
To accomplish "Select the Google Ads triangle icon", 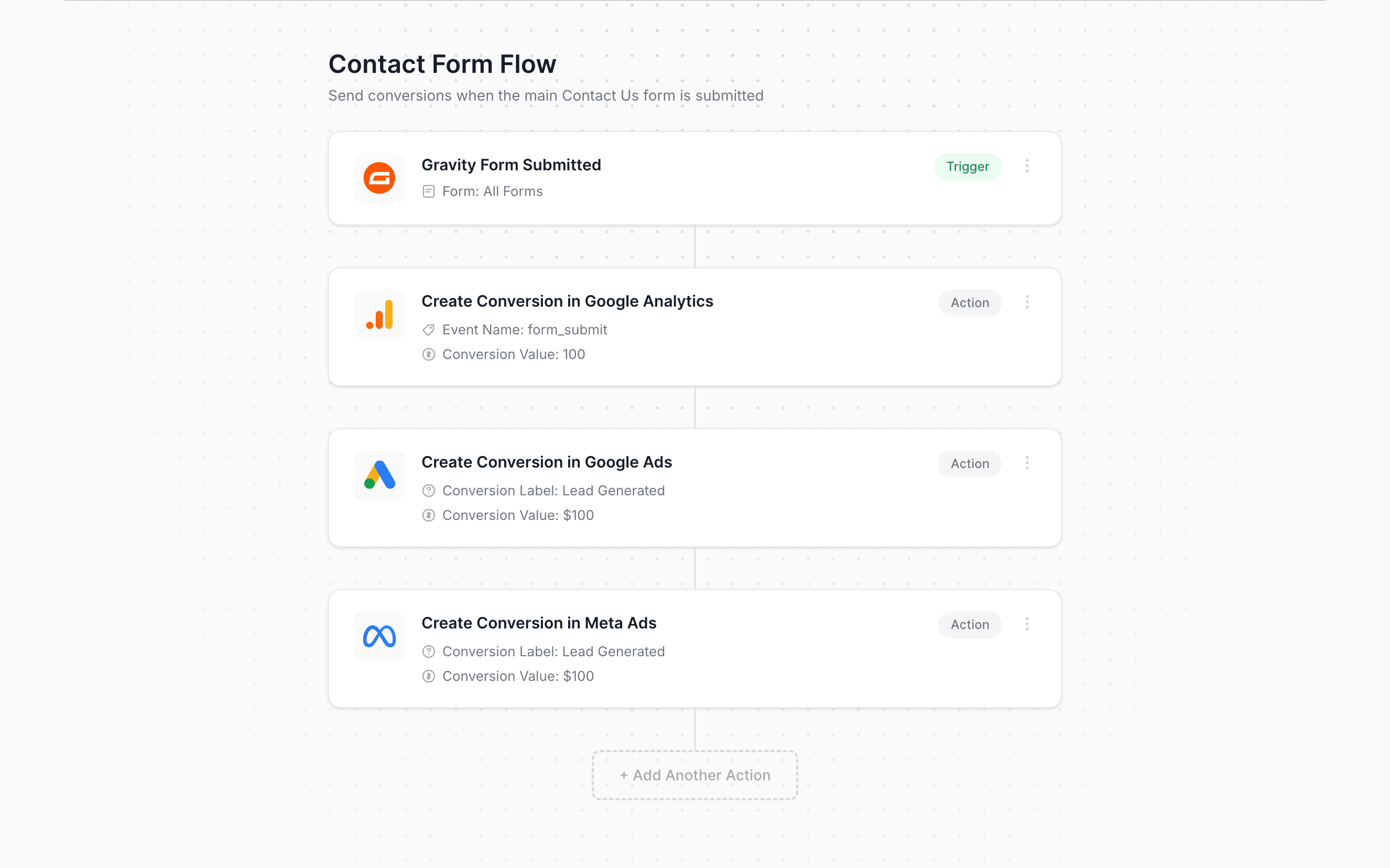I will tap(379, 475).
